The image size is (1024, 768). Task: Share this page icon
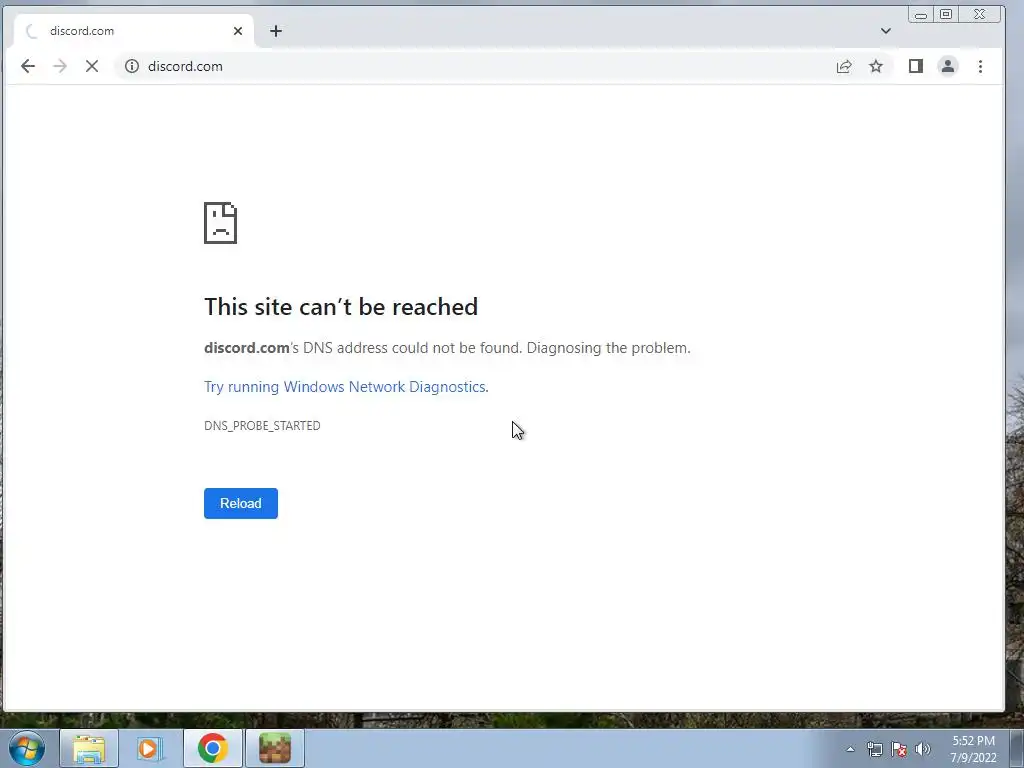(844, 66)
